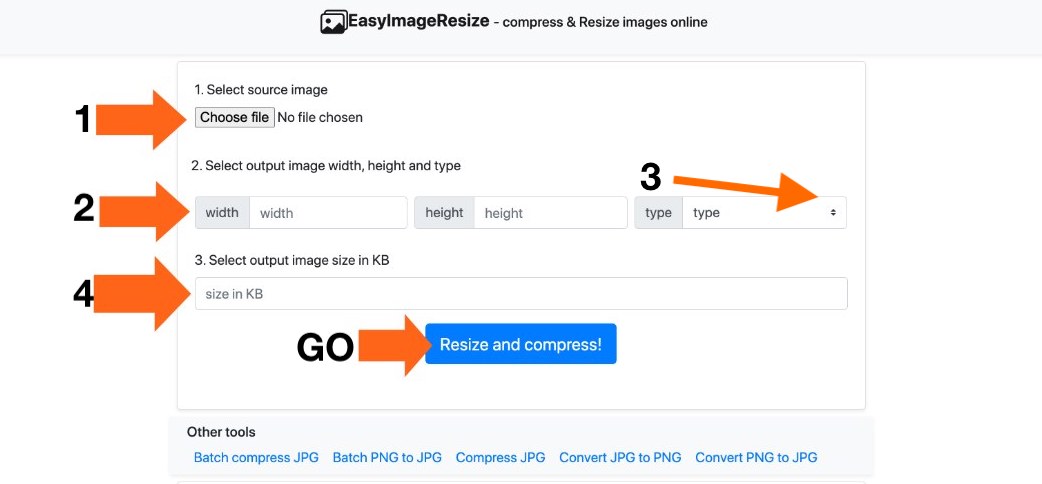Open the Convert PNG to JPG link
Viewport: 1042px width, 484px height.
point(756,457)
